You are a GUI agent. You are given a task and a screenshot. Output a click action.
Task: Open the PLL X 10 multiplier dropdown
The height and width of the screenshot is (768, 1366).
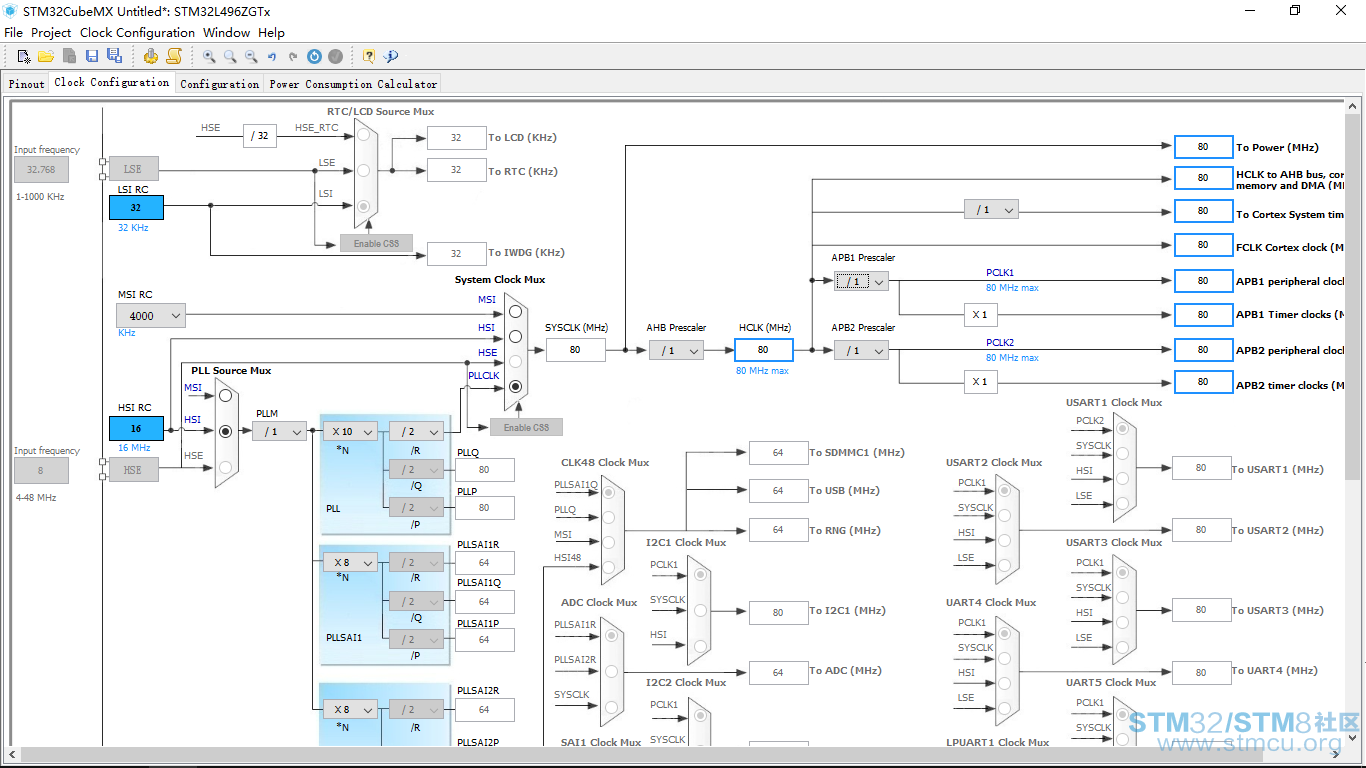[x=350, y=432]
